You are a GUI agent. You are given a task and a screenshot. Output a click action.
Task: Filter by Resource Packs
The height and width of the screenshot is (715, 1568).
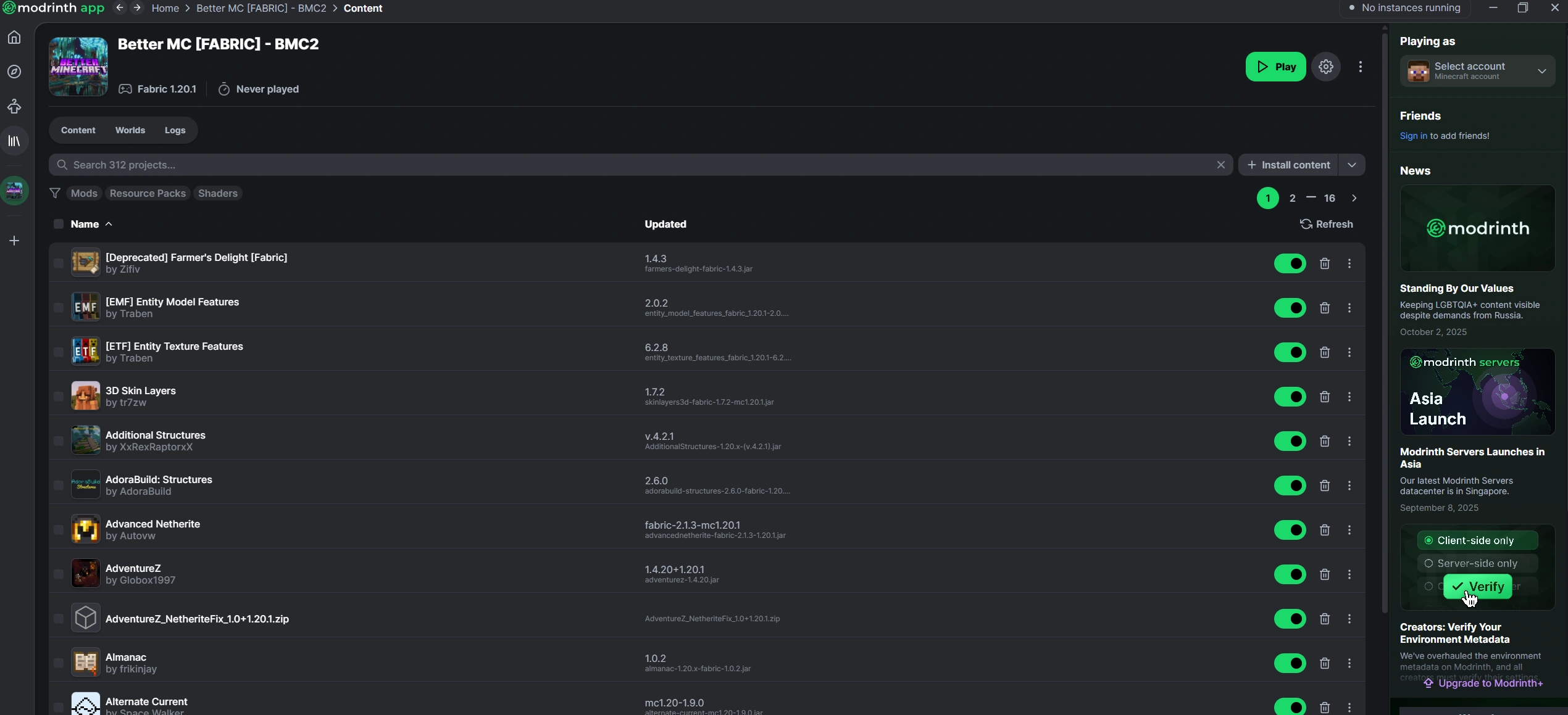(x=148, y=193)
